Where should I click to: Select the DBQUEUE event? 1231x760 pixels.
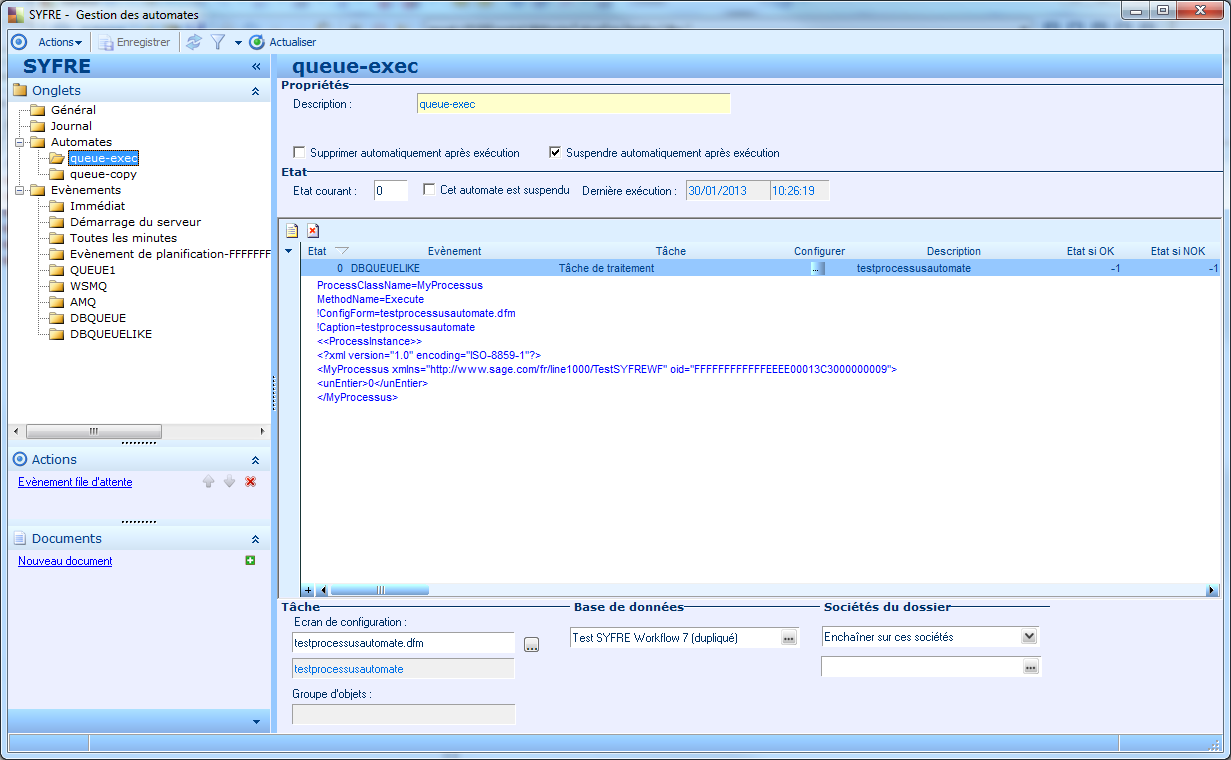click(x=98, y=318)
